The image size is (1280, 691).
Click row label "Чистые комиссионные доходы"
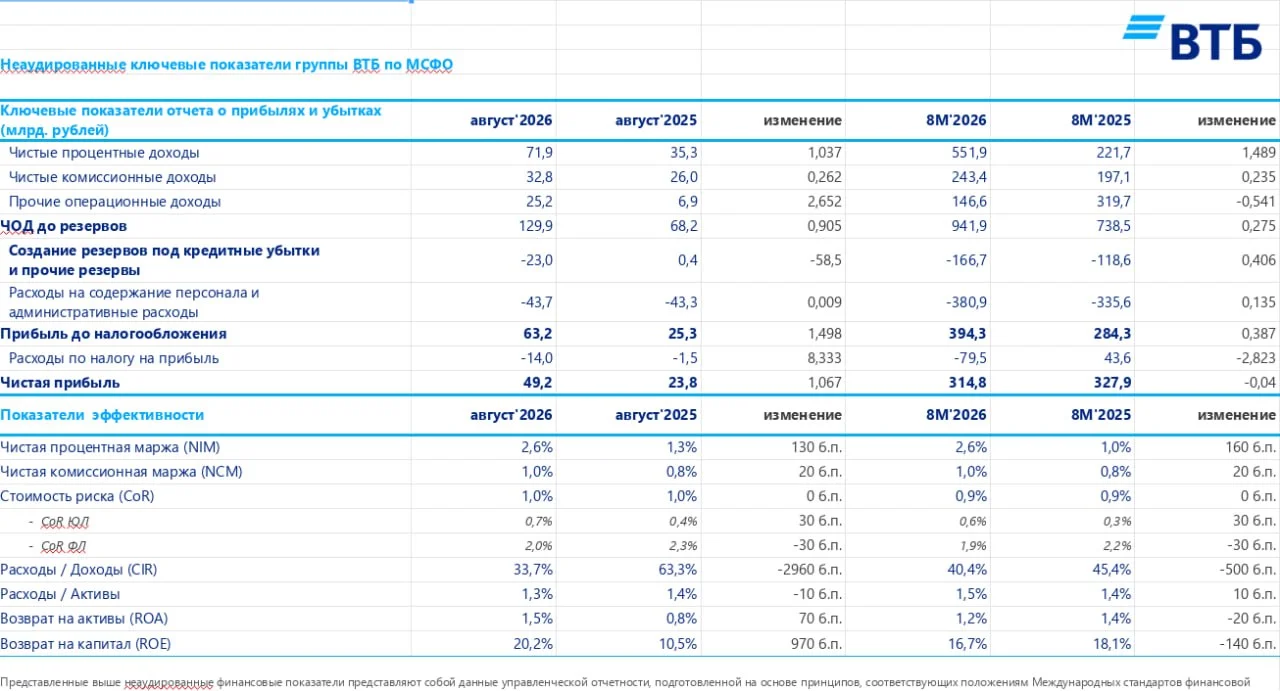(112, 177)
